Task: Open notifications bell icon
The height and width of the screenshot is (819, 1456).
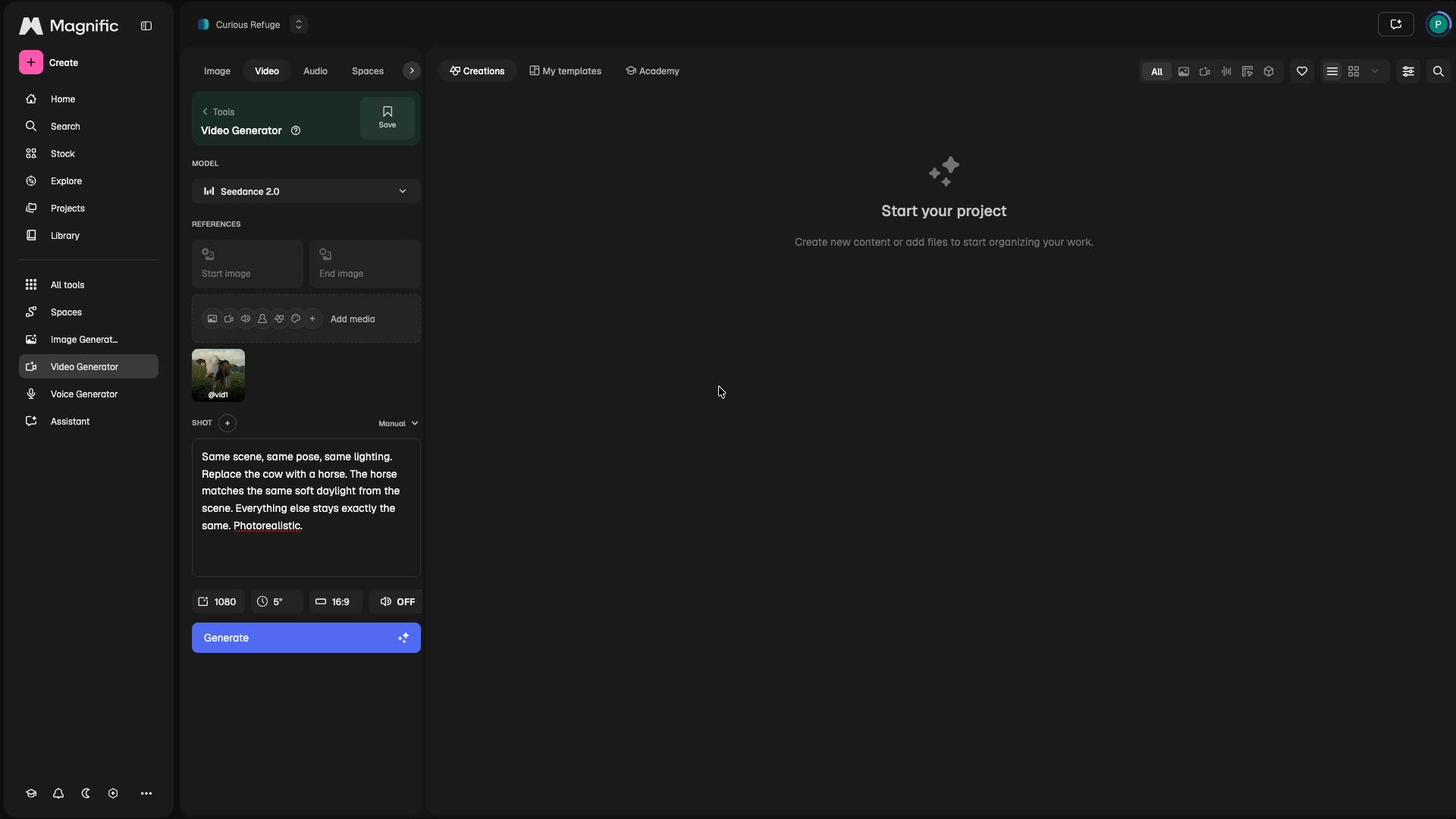Action: click(x=58, y=793)
